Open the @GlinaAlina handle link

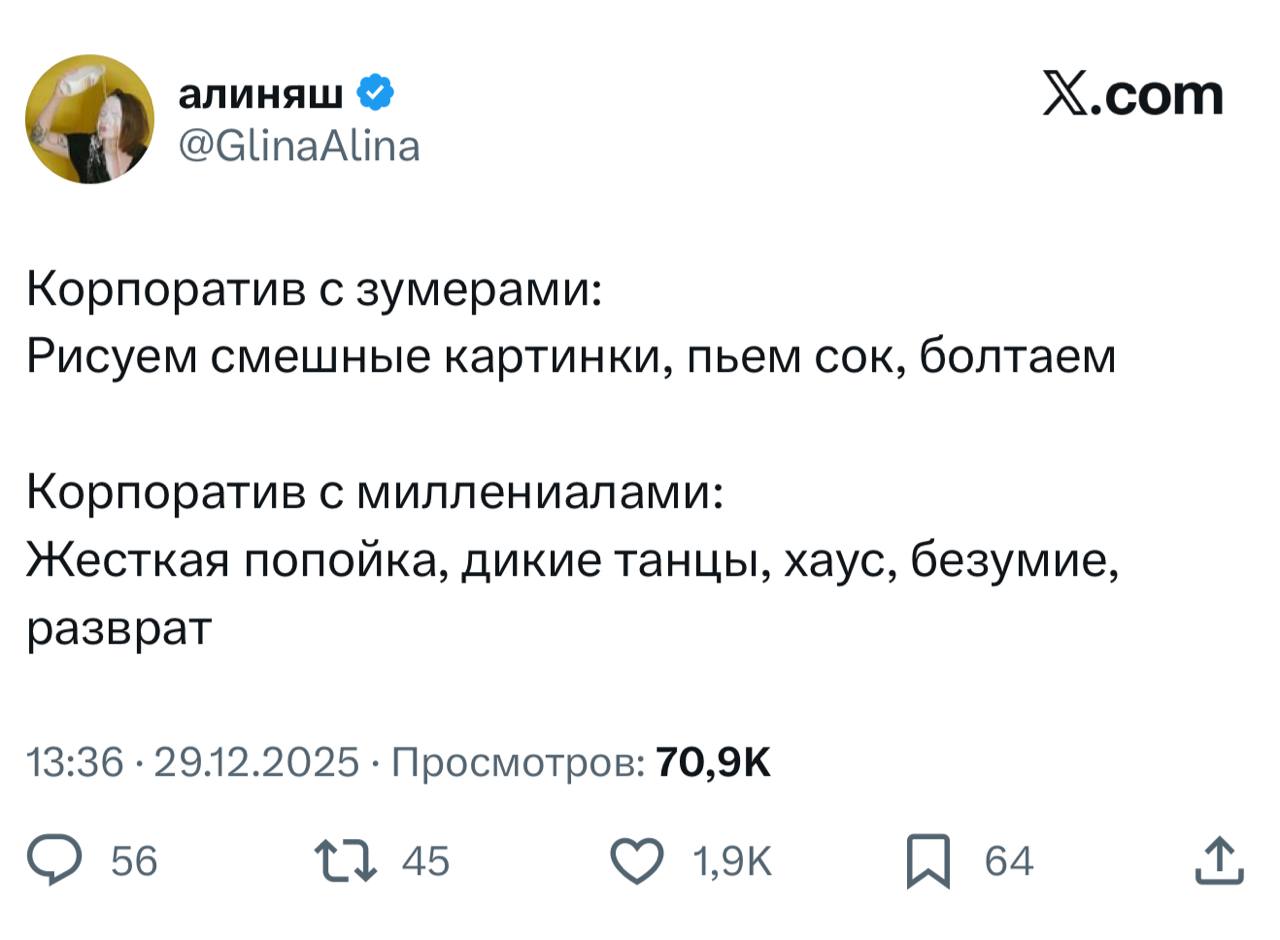299,146
